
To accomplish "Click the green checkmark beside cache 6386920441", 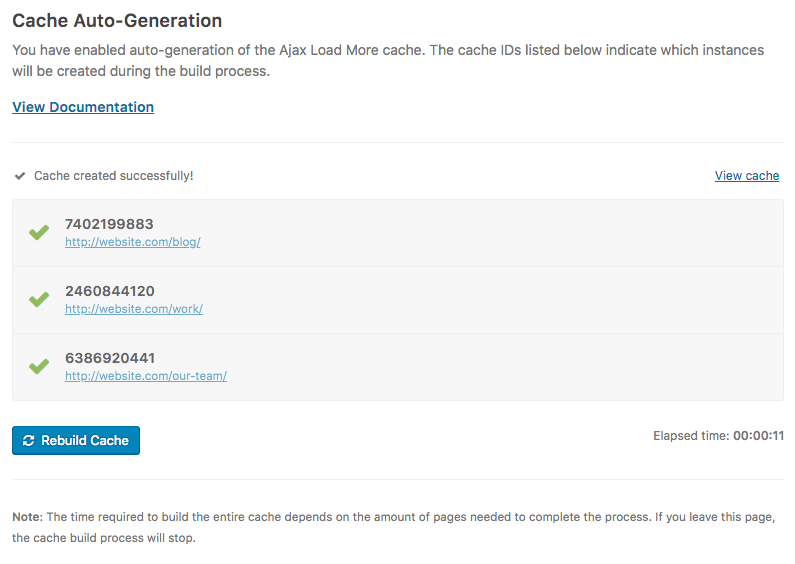I will 39,366.
